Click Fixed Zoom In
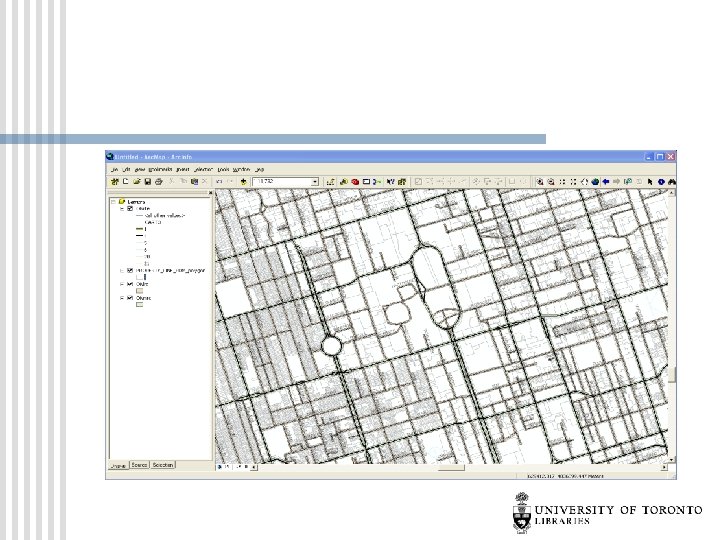This screenshot has width=720, height=540. [562, 182]
